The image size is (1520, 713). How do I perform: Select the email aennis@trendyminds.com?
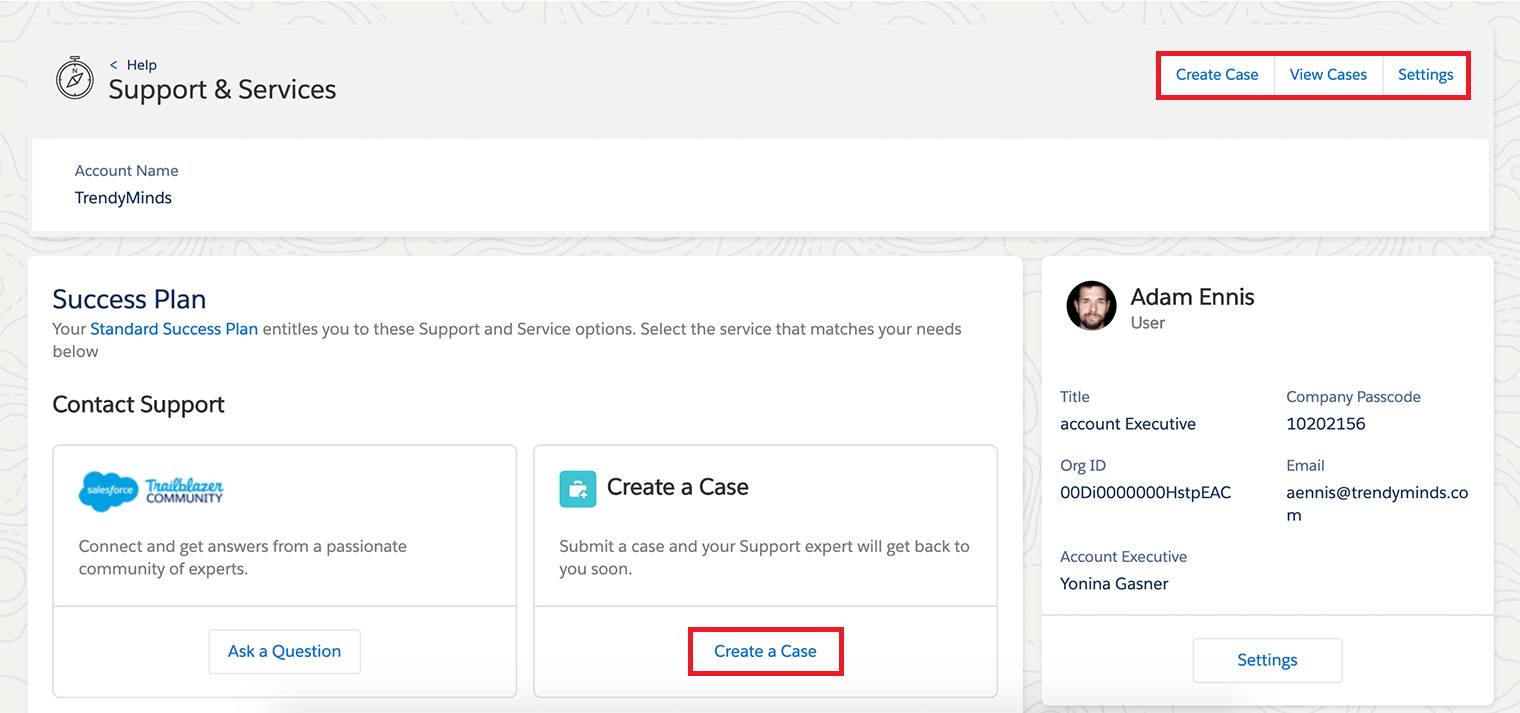1377,504
